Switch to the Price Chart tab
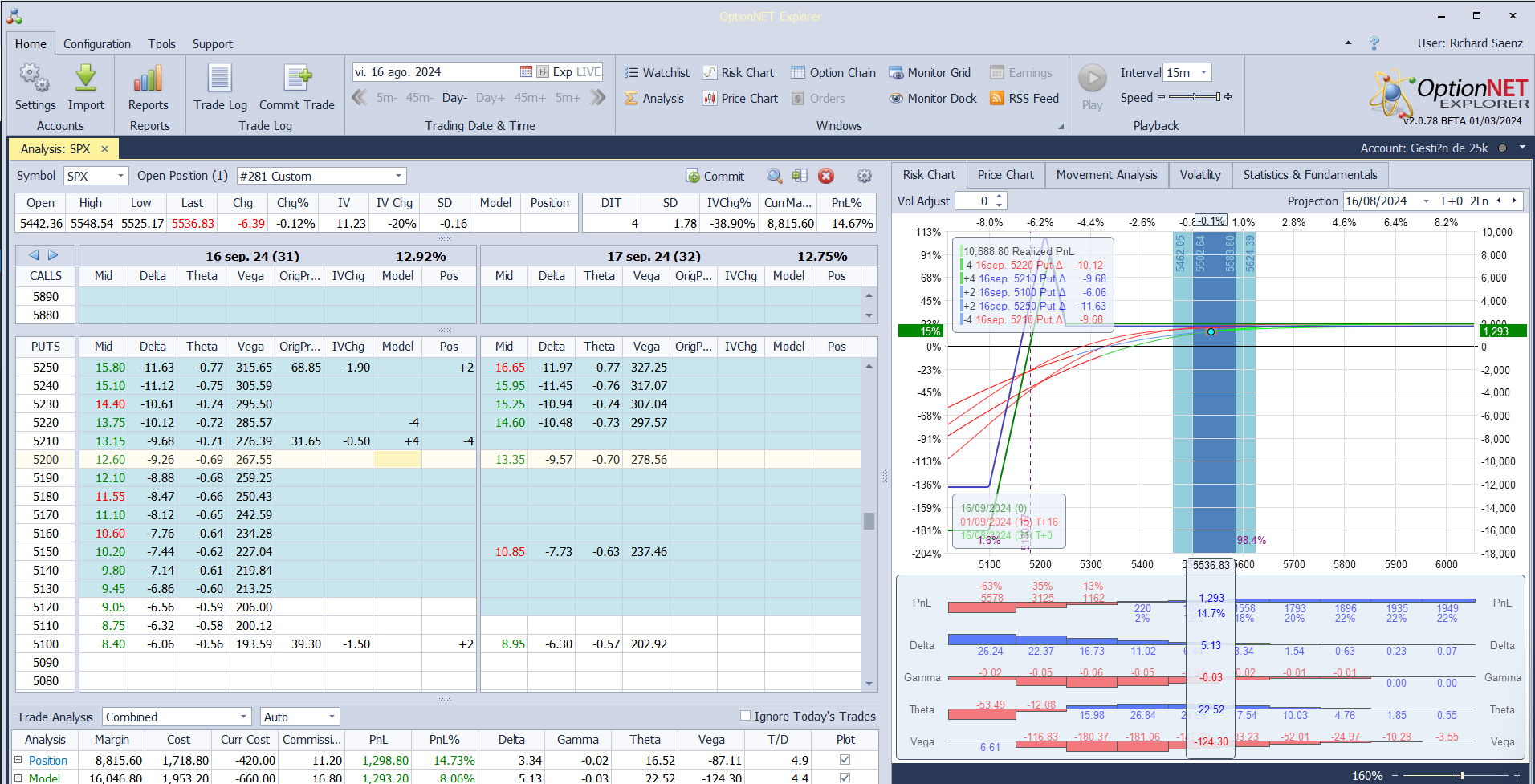 click(1005, 175)
